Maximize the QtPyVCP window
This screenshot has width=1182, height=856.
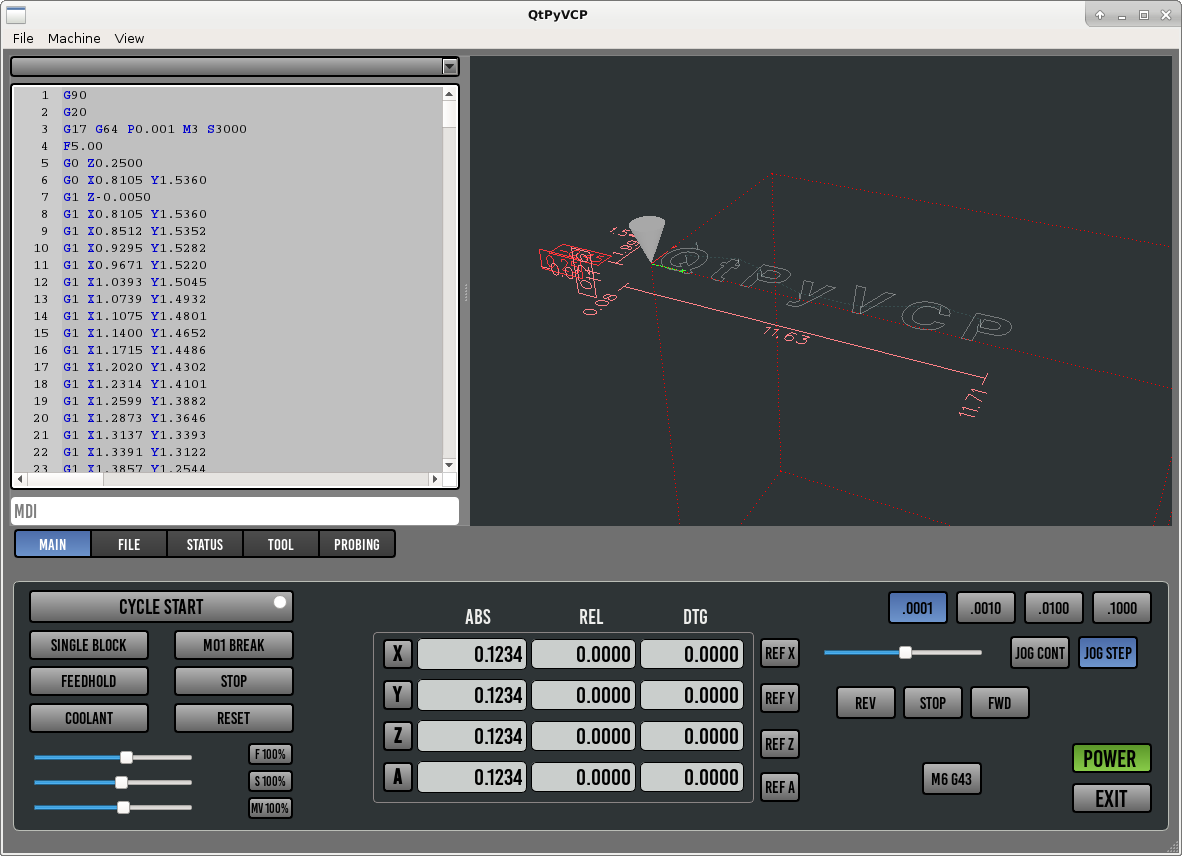tap(1144, 15)
